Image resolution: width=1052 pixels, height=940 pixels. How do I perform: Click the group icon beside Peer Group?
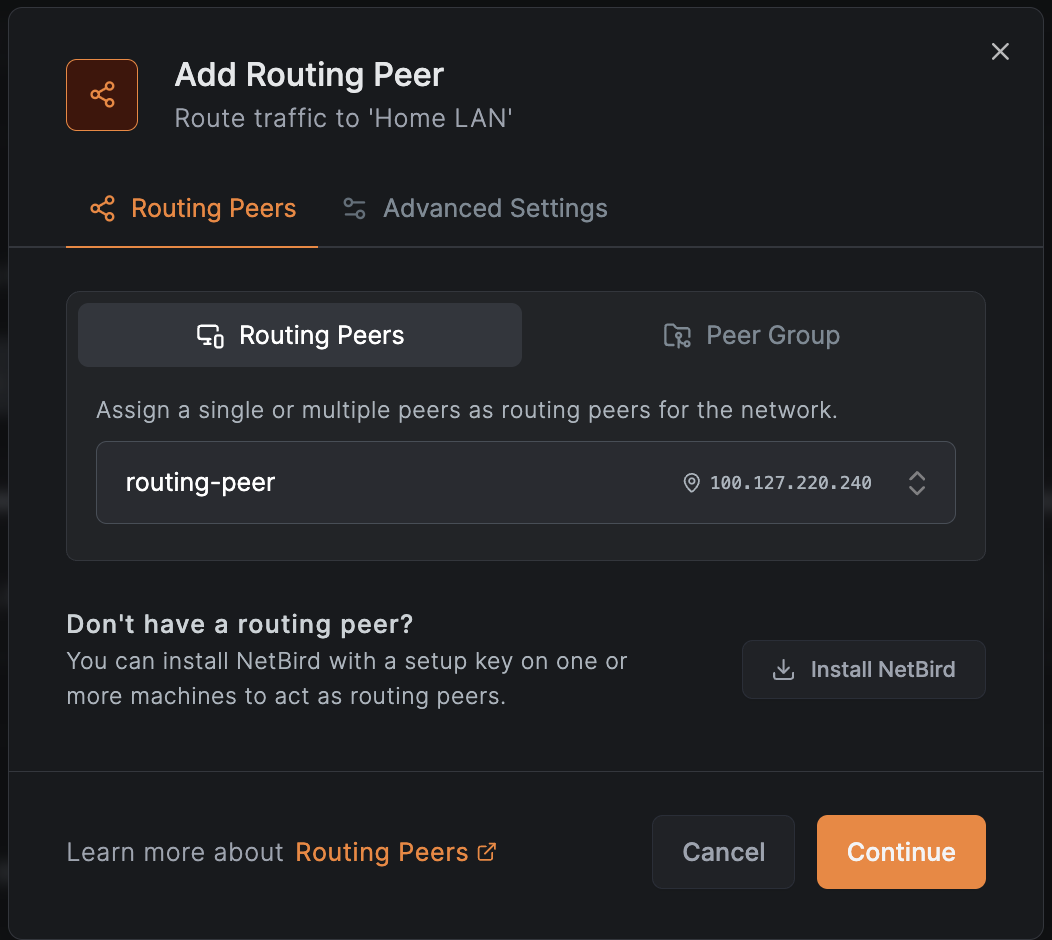click(x=677, y=336)
